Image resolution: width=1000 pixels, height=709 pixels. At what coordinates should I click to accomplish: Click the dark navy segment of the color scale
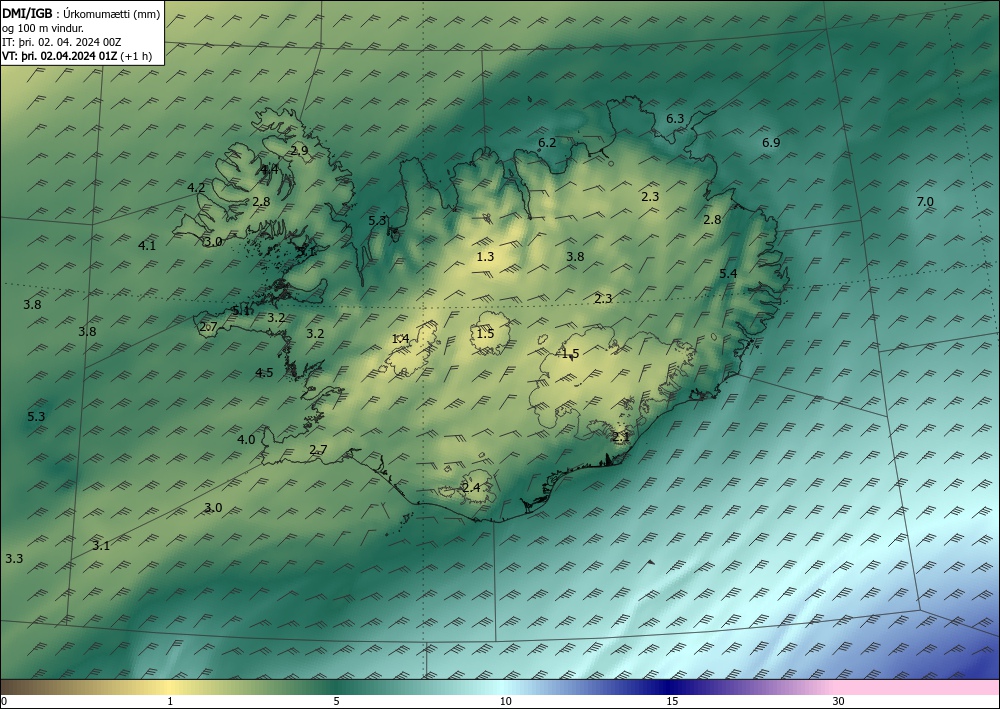pos(666,687)
